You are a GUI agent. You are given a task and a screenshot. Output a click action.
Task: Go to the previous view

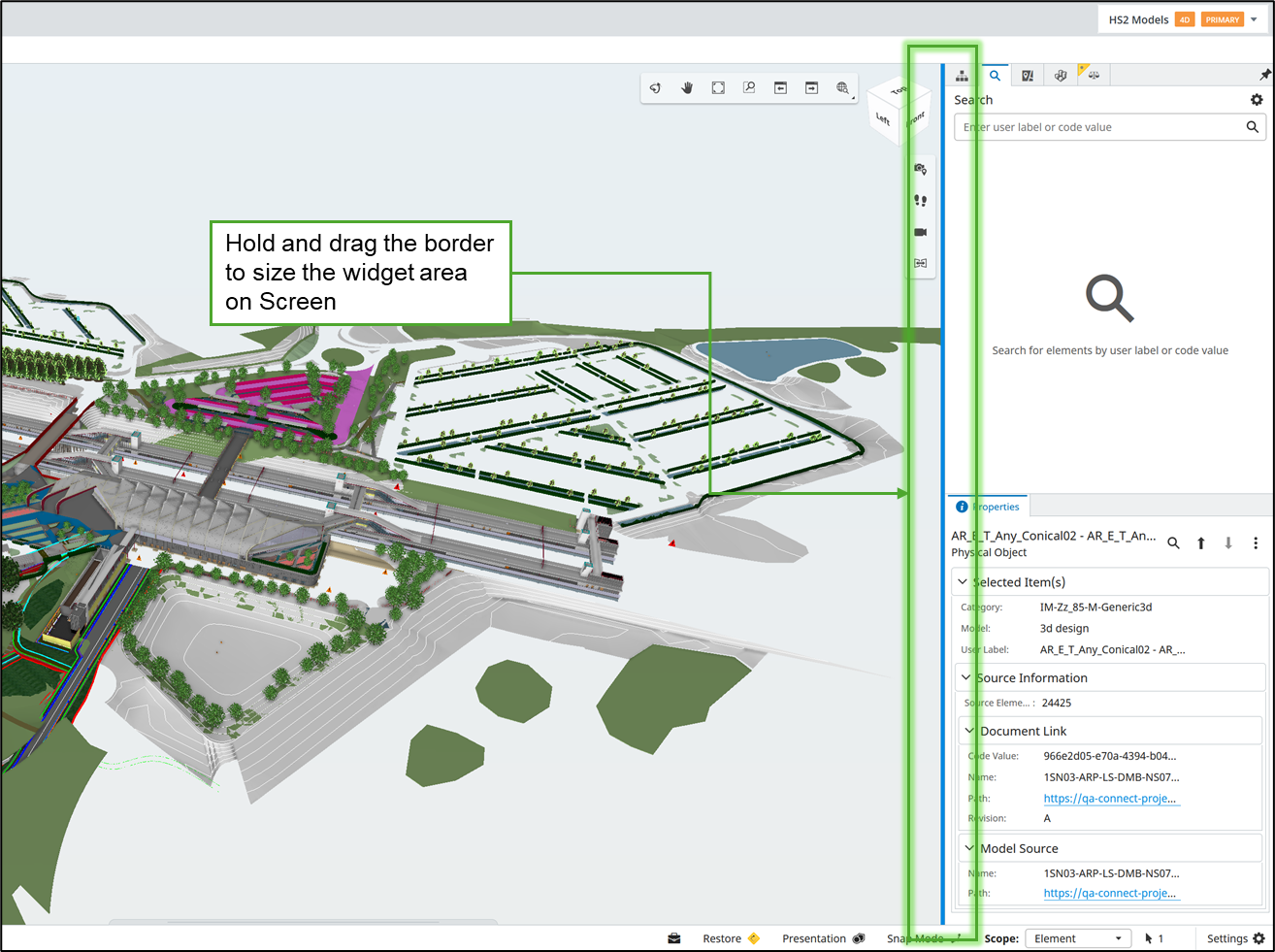click(x=780, y=88)
